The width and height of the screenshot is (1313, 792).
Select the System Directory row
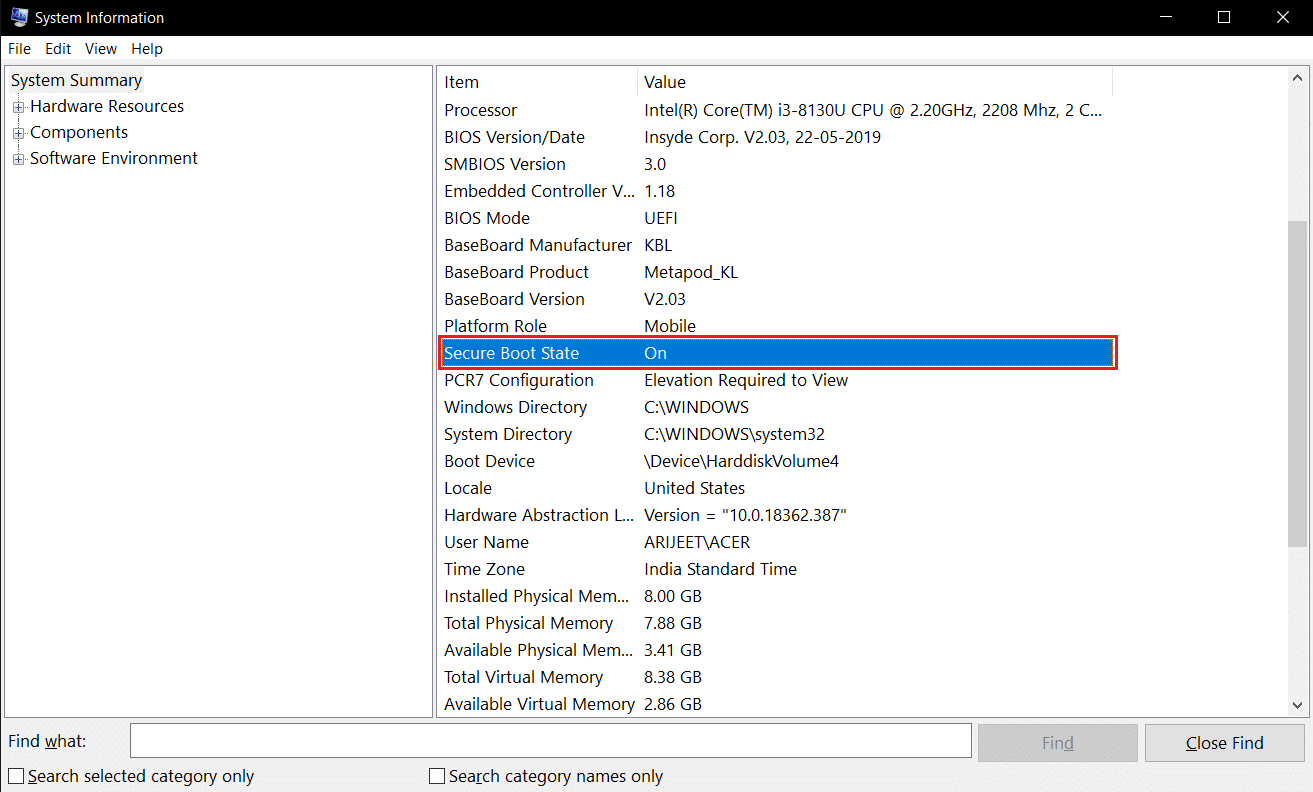[x=776, y=434]
